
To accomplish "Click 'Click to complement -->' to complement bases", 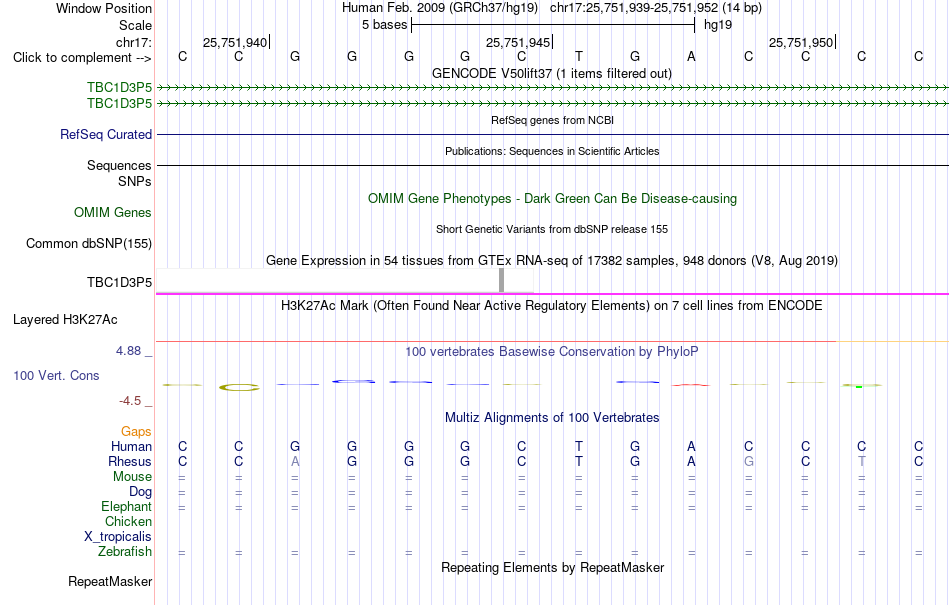I will (82, 58).
